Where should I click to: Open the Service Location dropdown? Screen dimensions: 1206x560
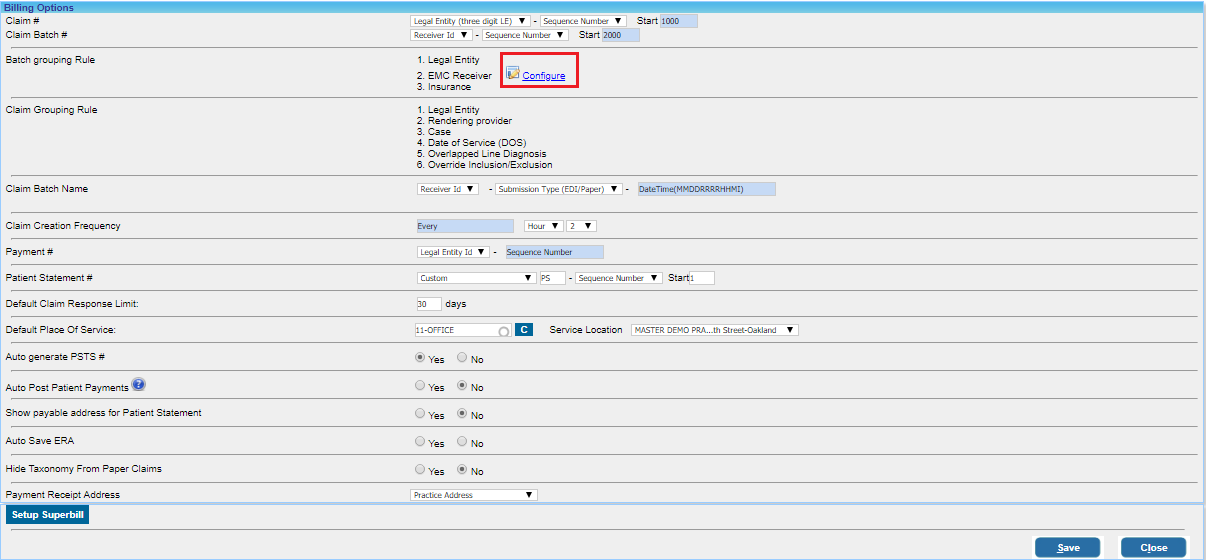pos(714,330)
